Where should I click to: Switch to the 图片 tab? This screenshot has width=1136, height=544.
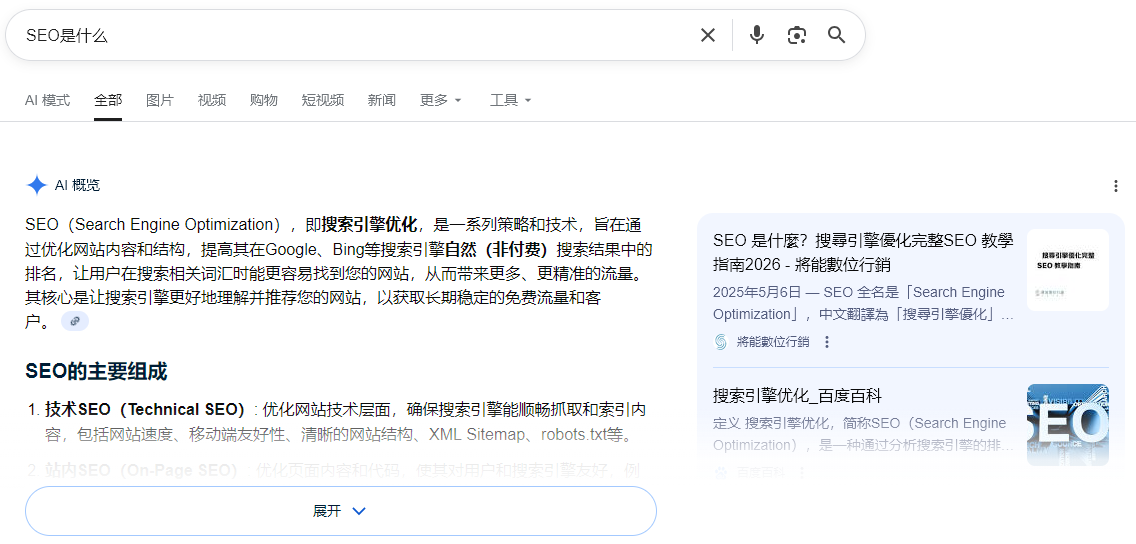pyautogui.click(x=160, y=100)
